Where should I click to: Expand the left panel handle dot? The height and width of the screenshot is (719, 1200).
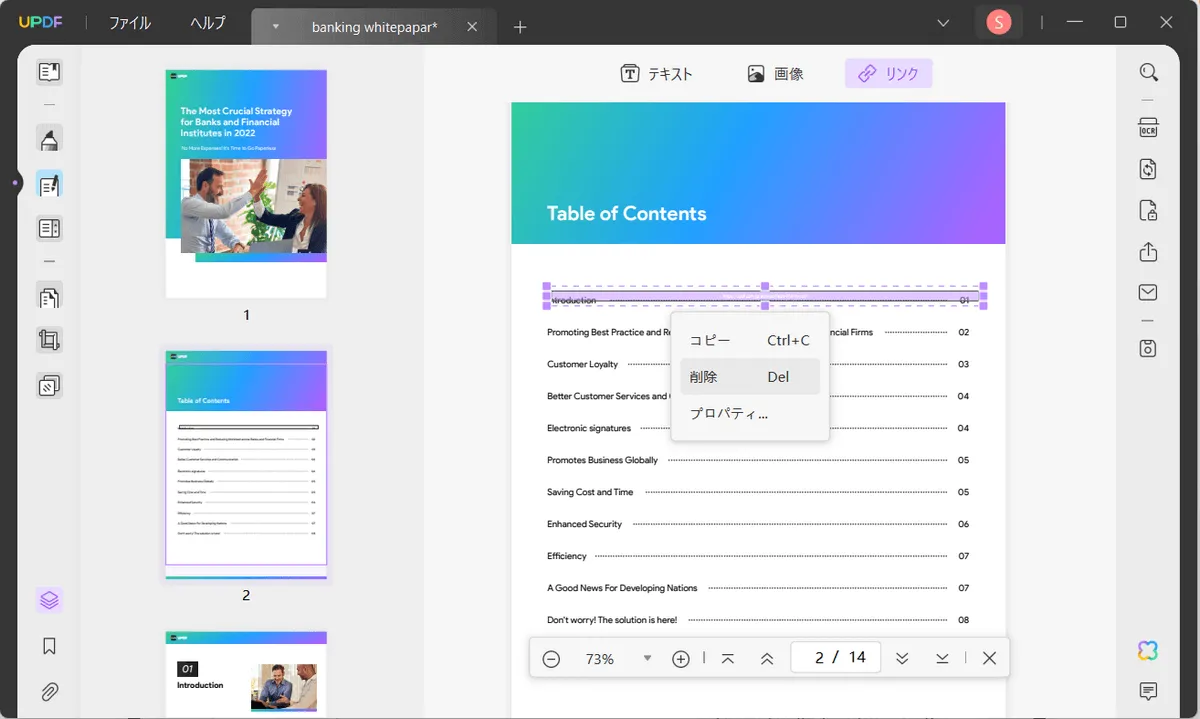[x=15, y=184]
